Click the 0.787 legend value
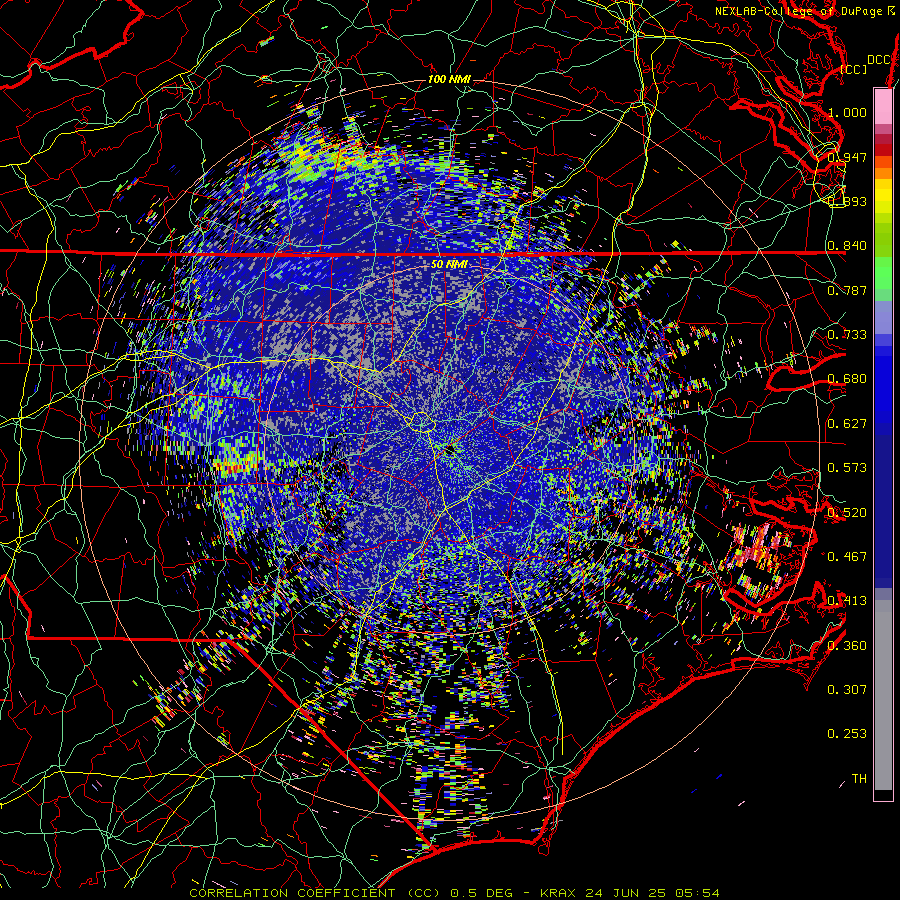This screenshot has width=900, height=900. [x=847, y=290]
